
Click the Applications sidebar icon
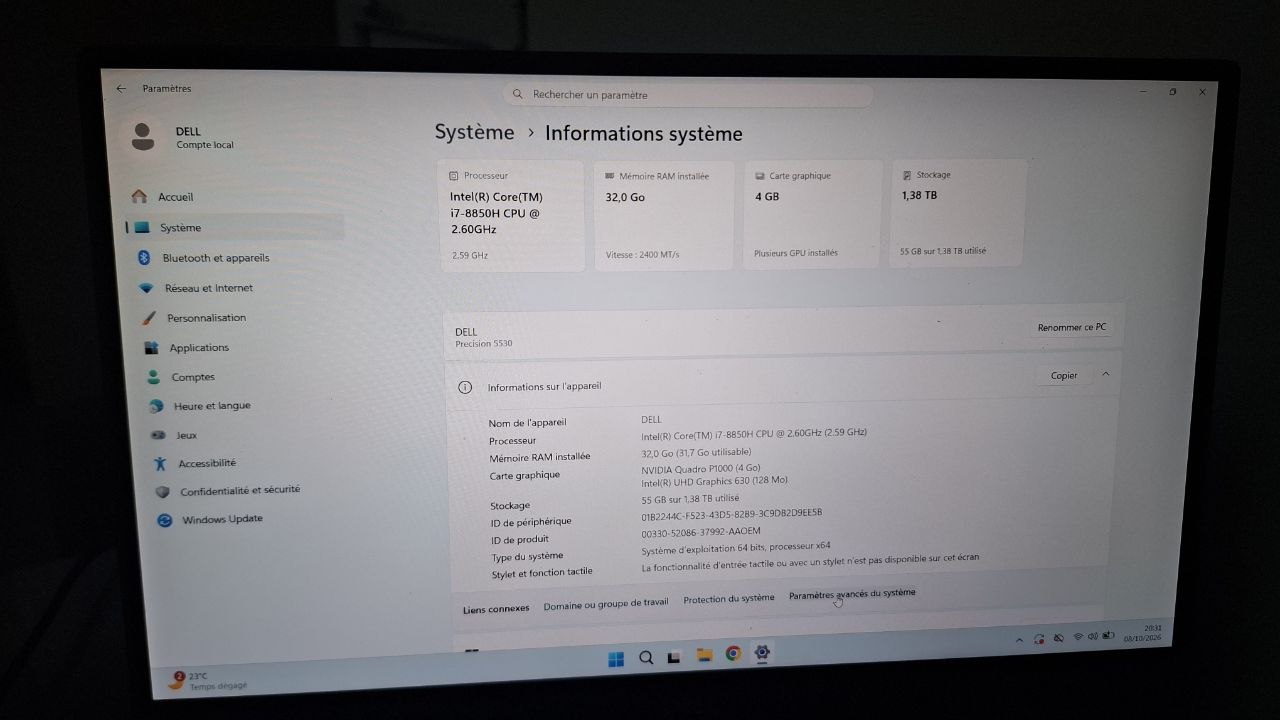point(152,348)
